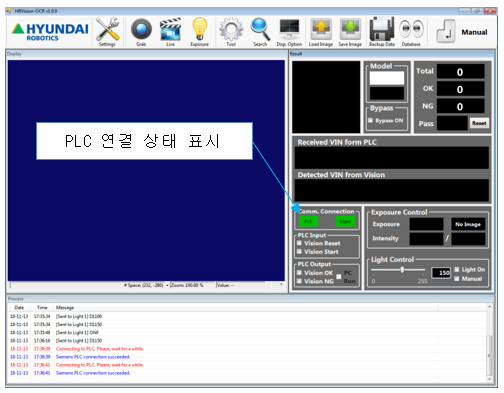Image resolution: width=504 pixels, height=393 pixels.
Task: Enable the Bypass ON checkbox
Action: (x=370, y=121)
